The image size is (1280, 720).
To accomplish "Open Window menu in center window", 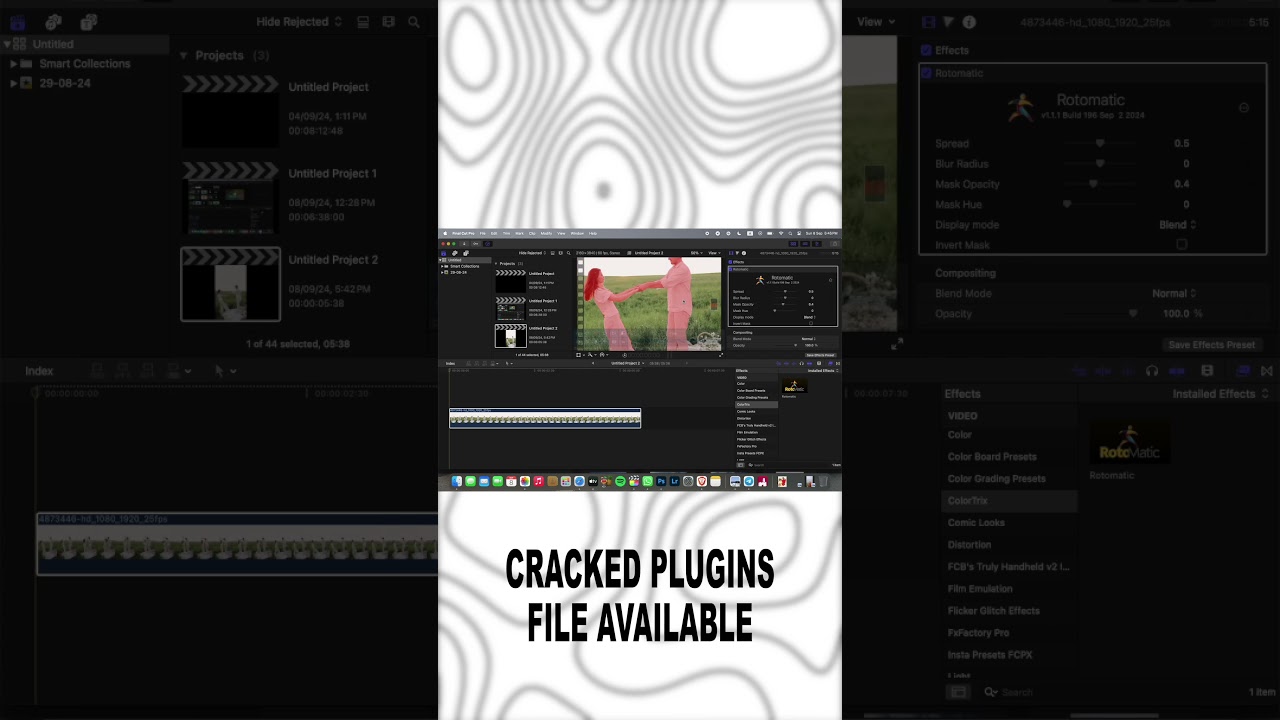I will point(577,233).
